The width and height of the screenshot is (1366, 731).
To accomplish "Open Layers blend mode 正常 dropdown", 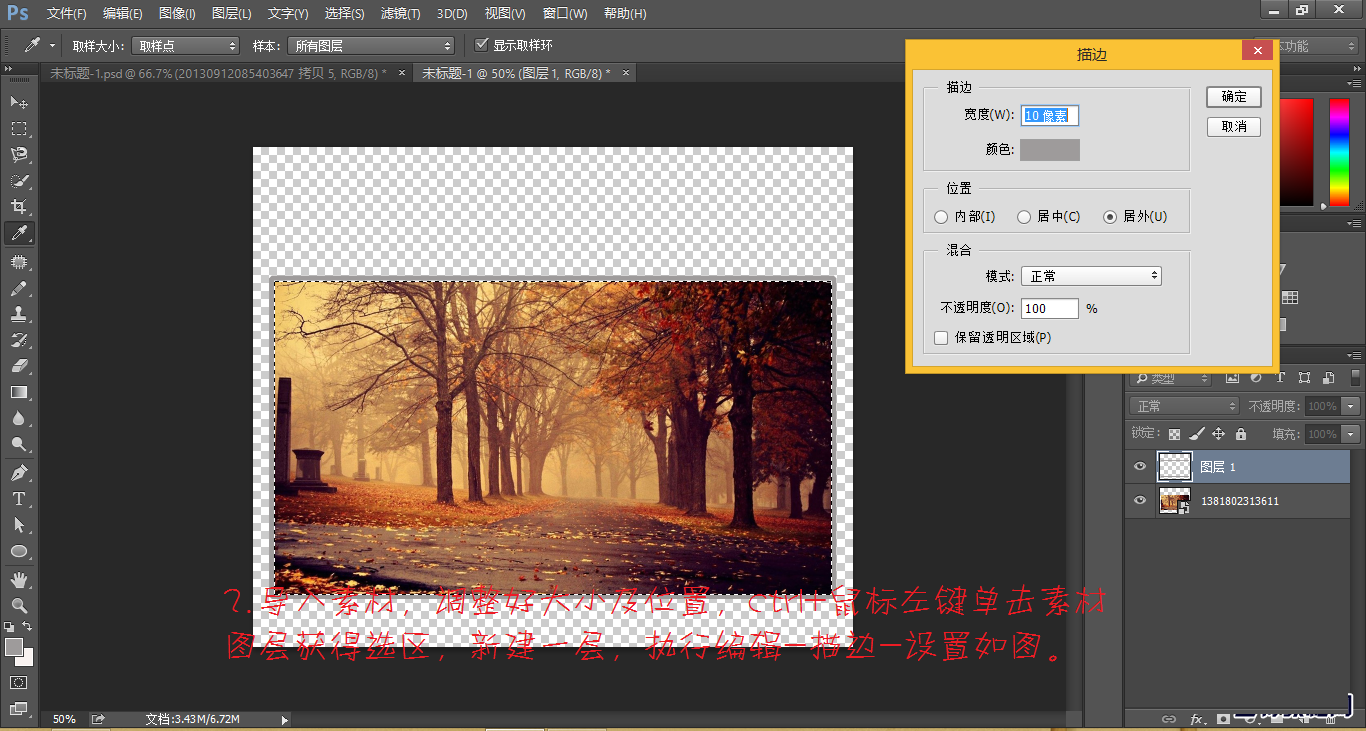I will pos(1184,406).
